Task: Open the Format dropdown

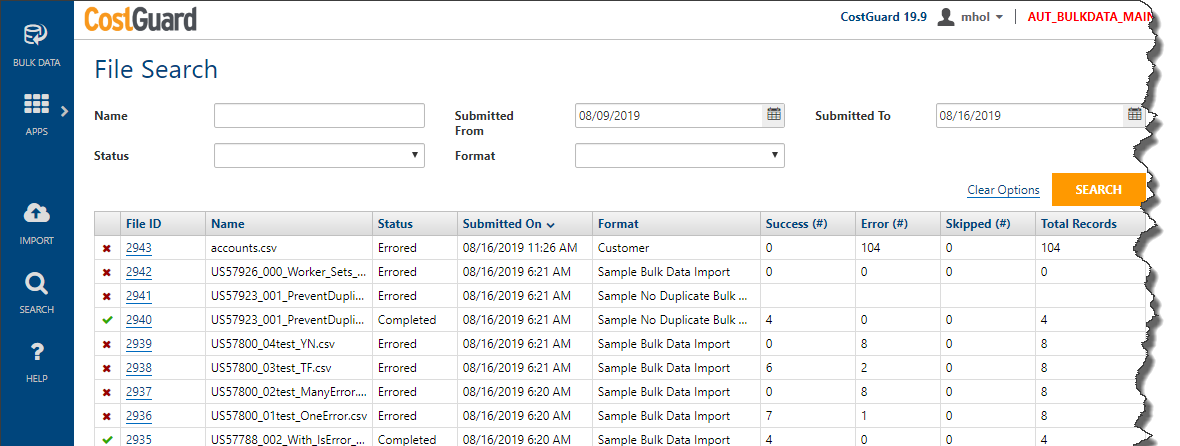Action: 679,155
